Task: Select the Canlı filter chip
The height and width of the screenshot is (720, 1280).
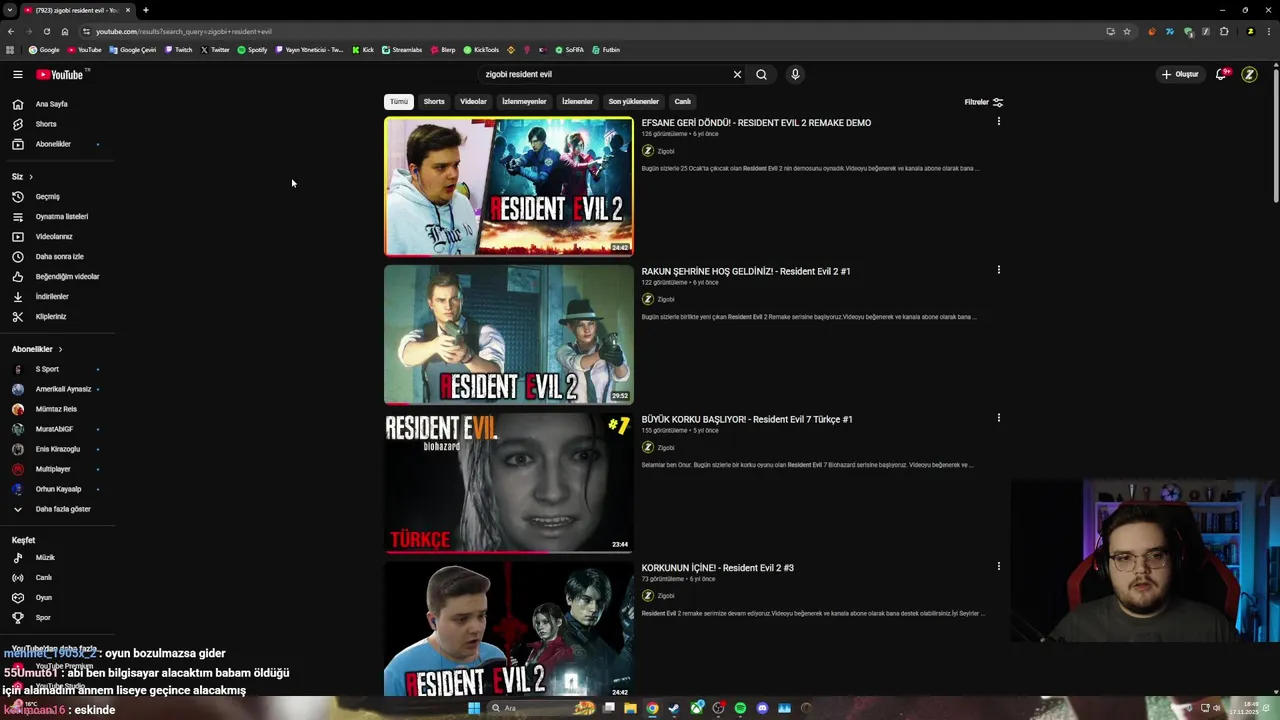Action: (682, 101)
